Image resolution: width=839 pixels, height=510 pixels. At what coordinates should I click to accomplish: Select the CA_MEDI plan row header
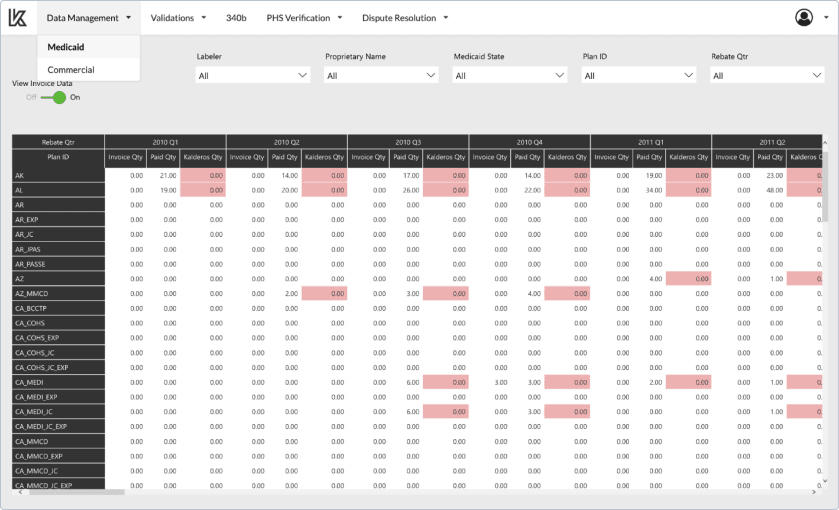coord(58,382)
